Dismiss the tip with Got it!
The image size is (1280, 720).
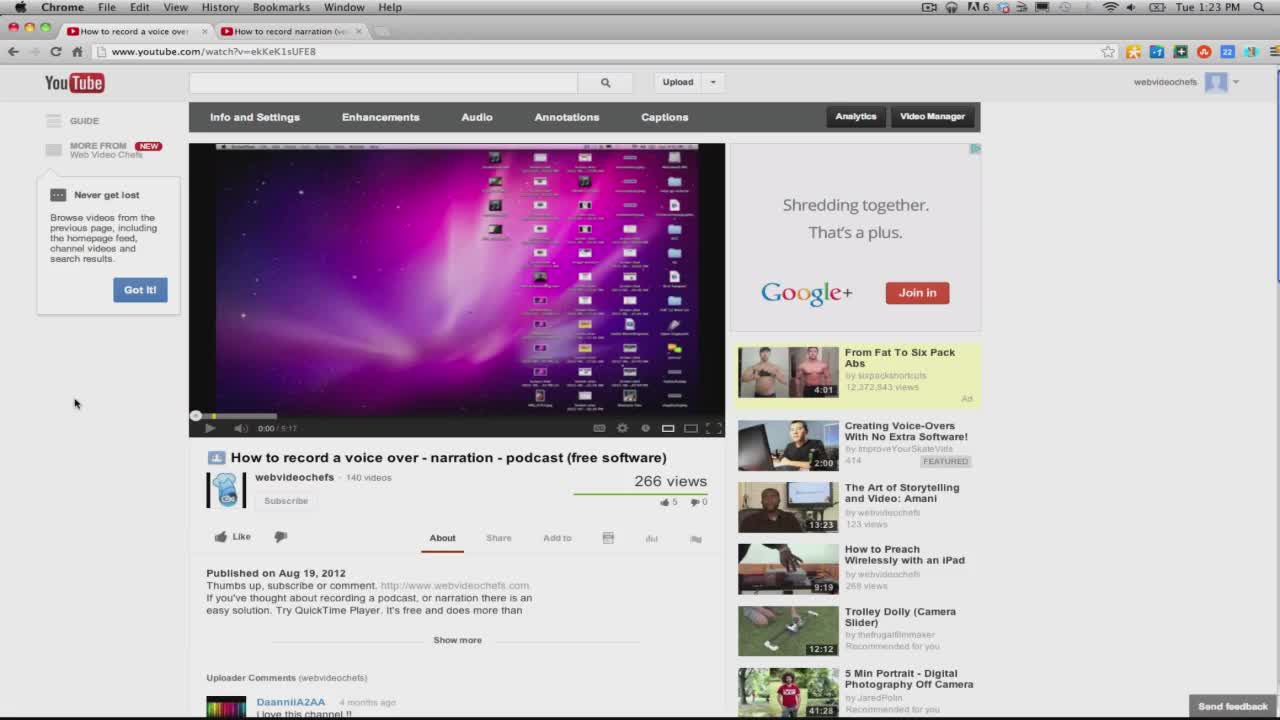(x=140, y=290)
